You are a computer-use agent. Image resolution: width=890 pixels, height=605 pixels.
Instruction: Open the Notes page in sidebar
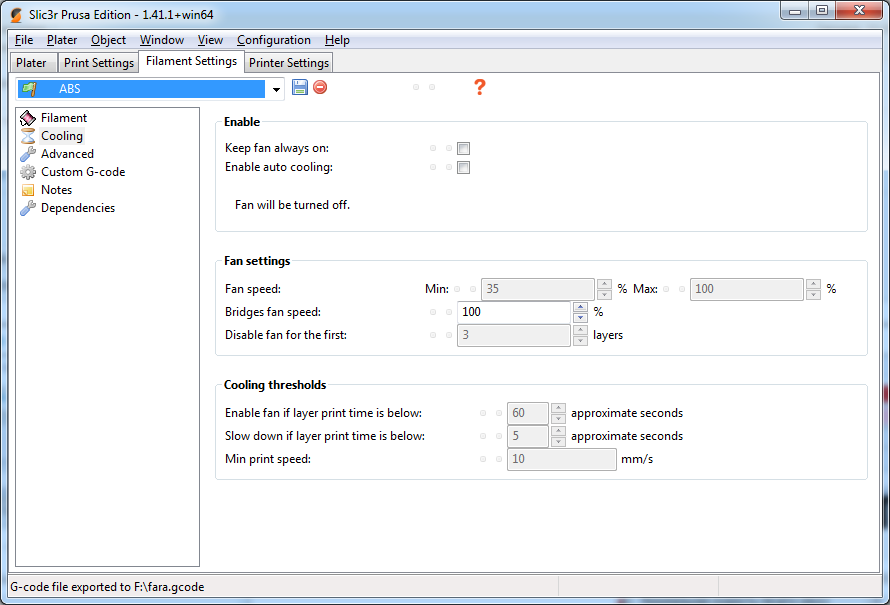(x=56, y=190)
